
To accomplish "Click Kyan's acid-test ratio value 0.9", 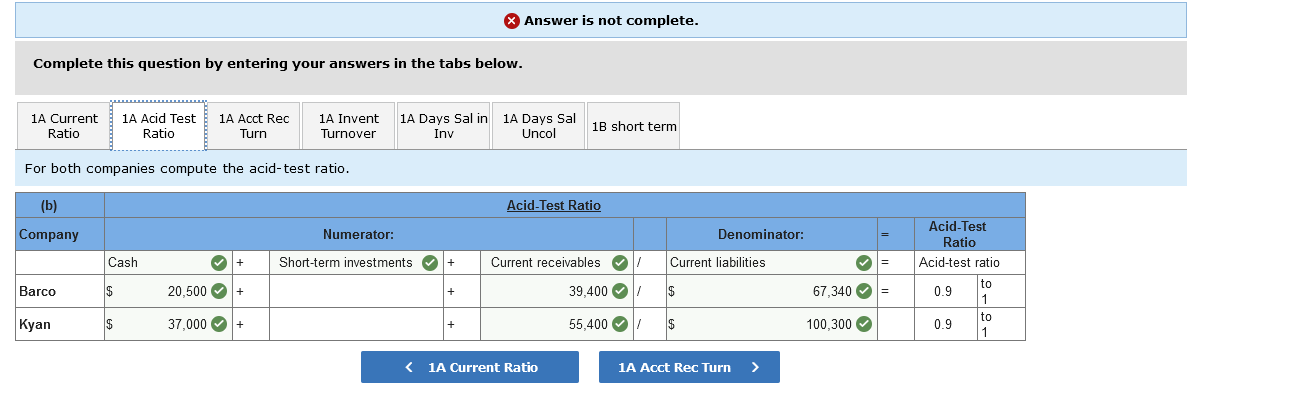I will tap(945, 324).
